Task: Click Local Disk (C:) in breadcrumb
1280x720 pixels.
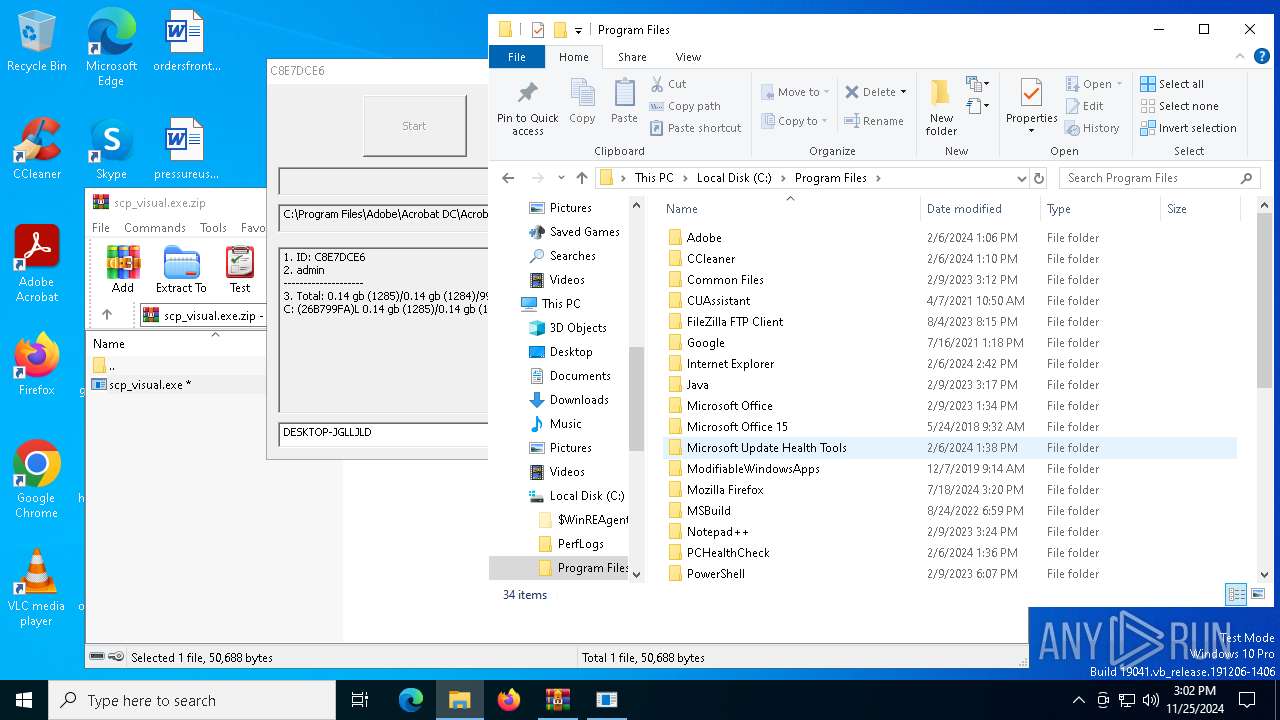Action: click(734, 178)
